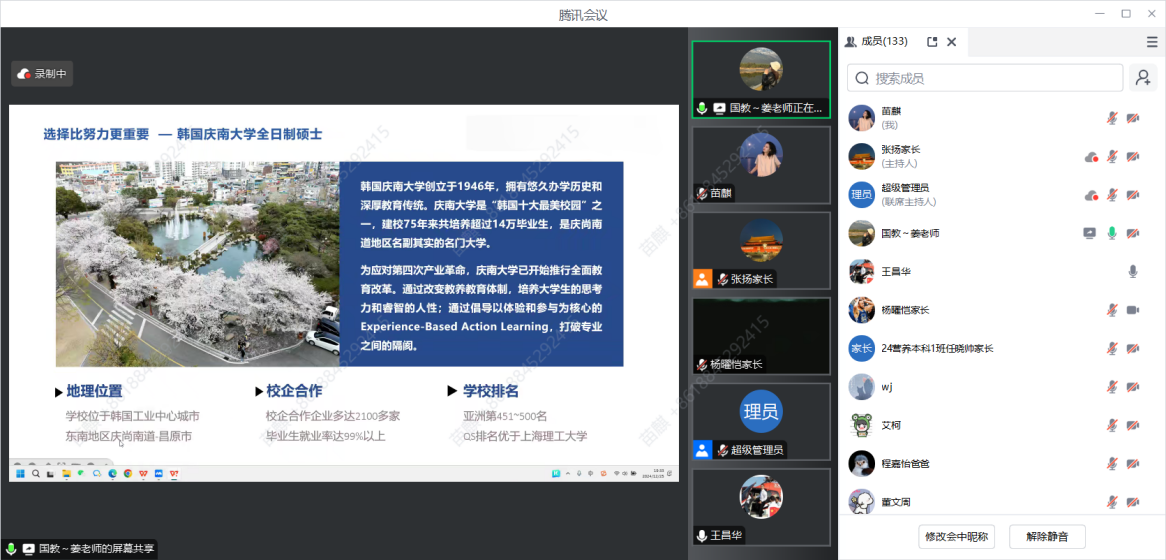
Task: Open the hamburger menu in members panel
Action: (x=1152, y=42)
